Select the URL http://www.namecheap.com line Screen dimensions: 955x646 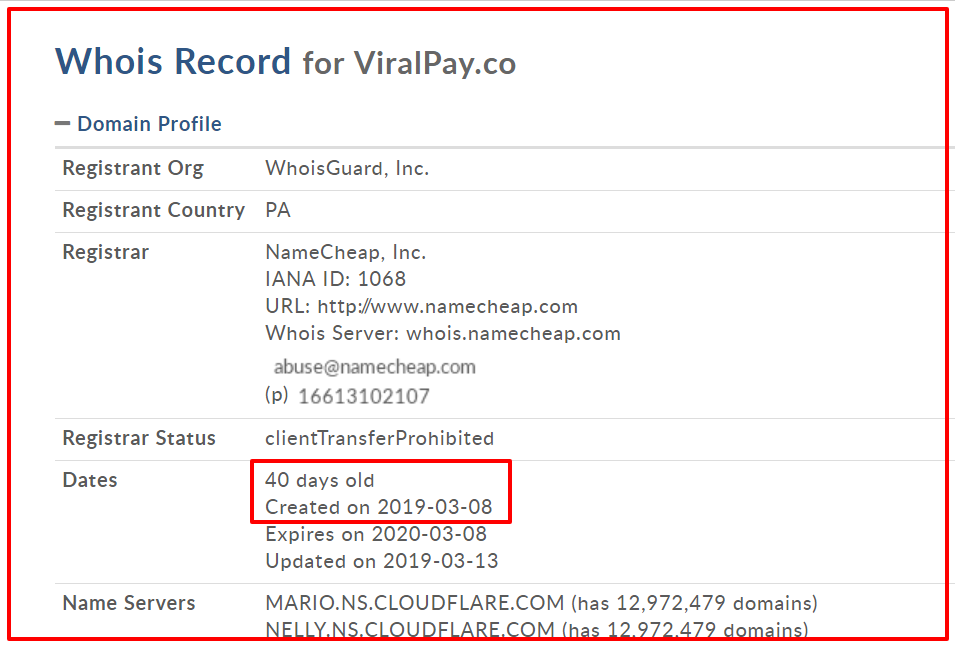click(x=421, y=306)
